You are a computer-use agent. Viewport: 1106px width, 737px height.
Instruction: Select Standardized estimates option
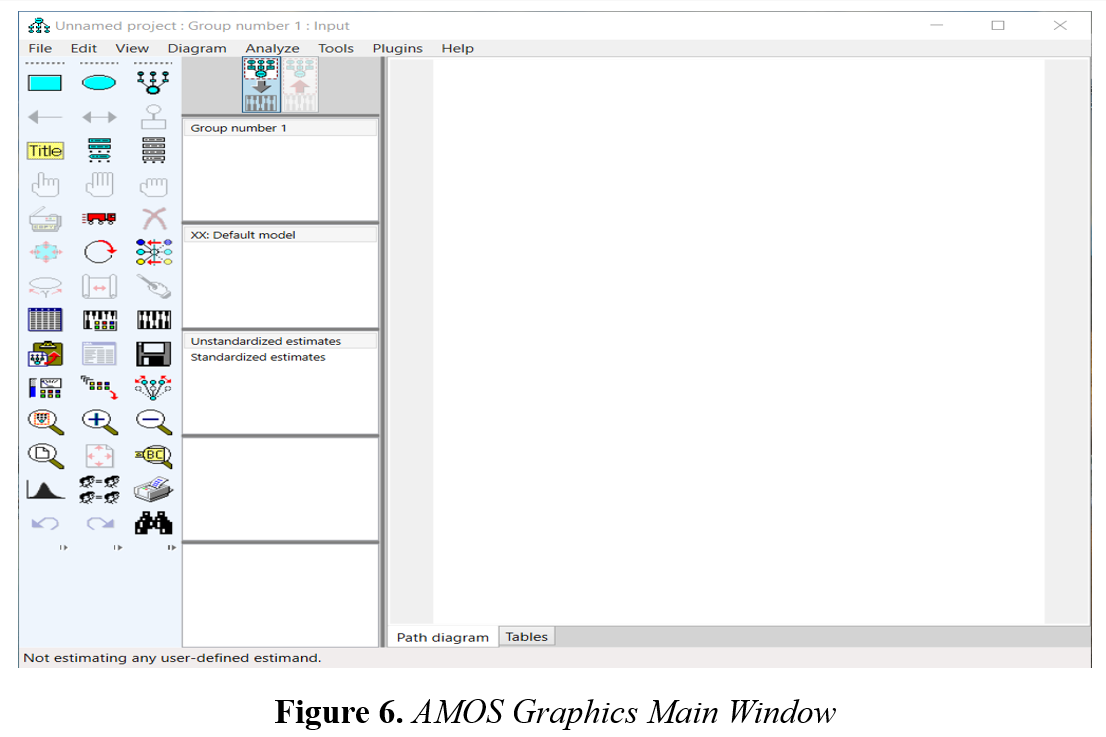[x=281, y=357]
